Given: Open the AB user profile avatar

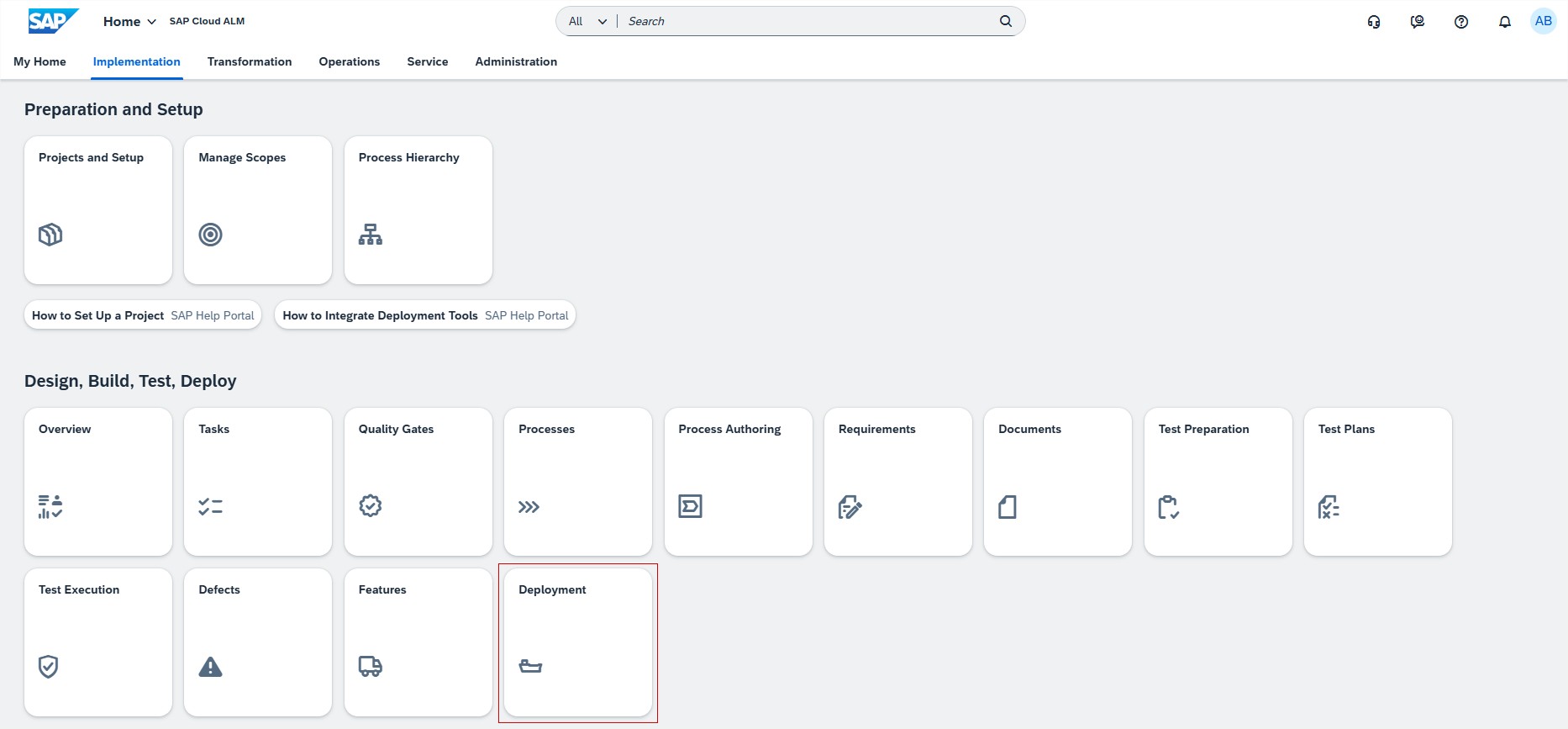Looking at the screenshot, I should point(1543,22).
